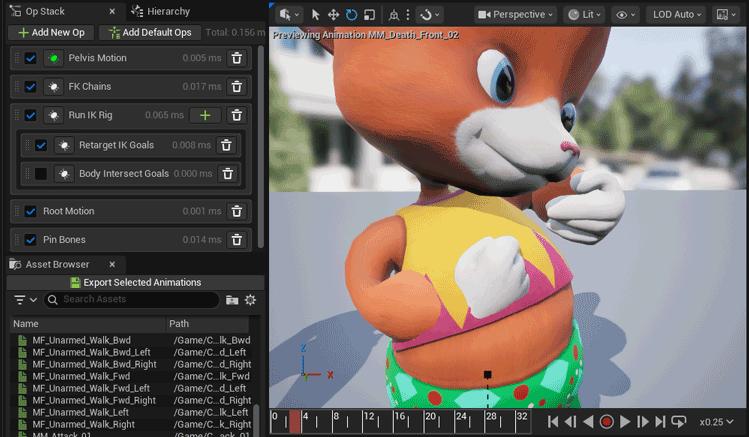Select the rotate transform tool

coord(351,15)
